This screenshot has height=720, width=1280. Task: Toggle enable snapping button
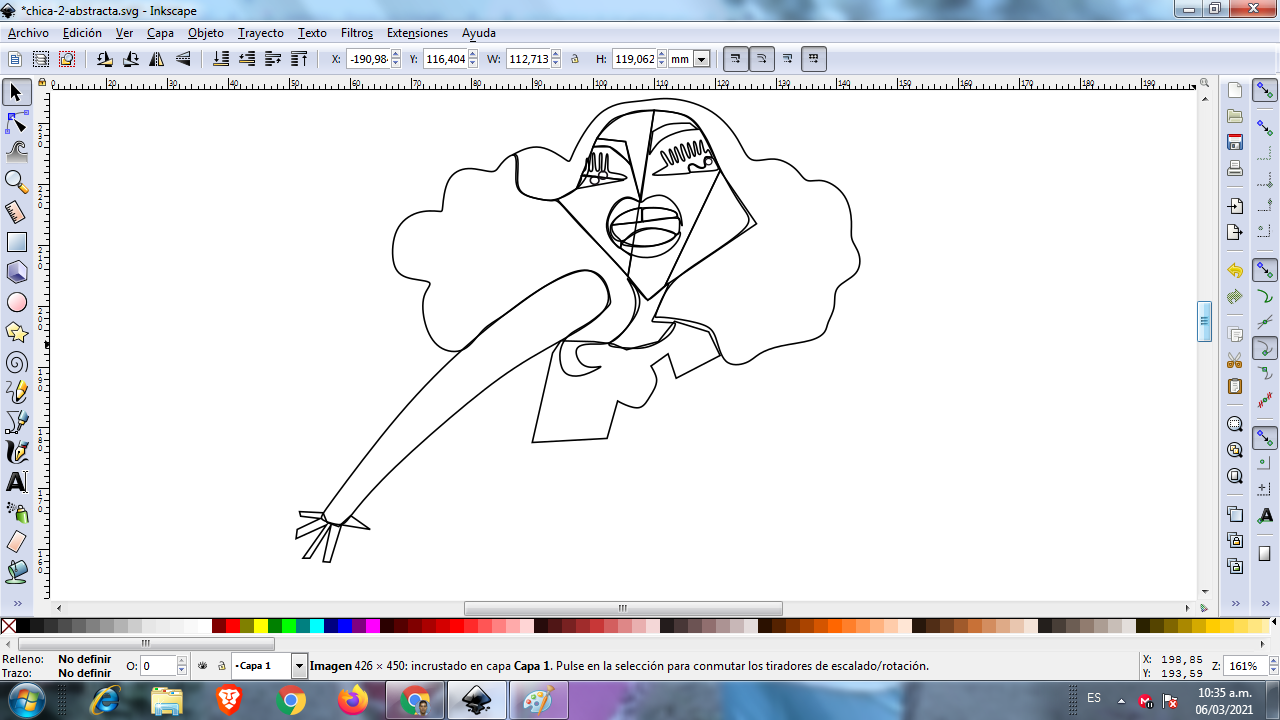(1265, 91)
